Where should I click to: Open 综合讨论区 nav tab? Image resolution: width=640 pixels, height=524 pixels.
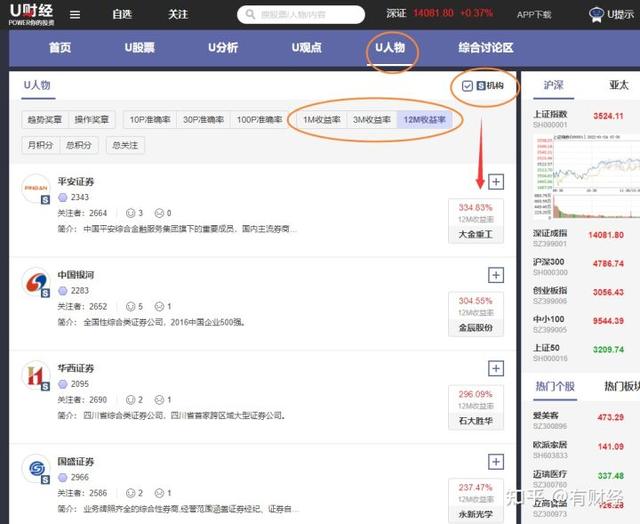pyautogui.click(x=486, y=48)
